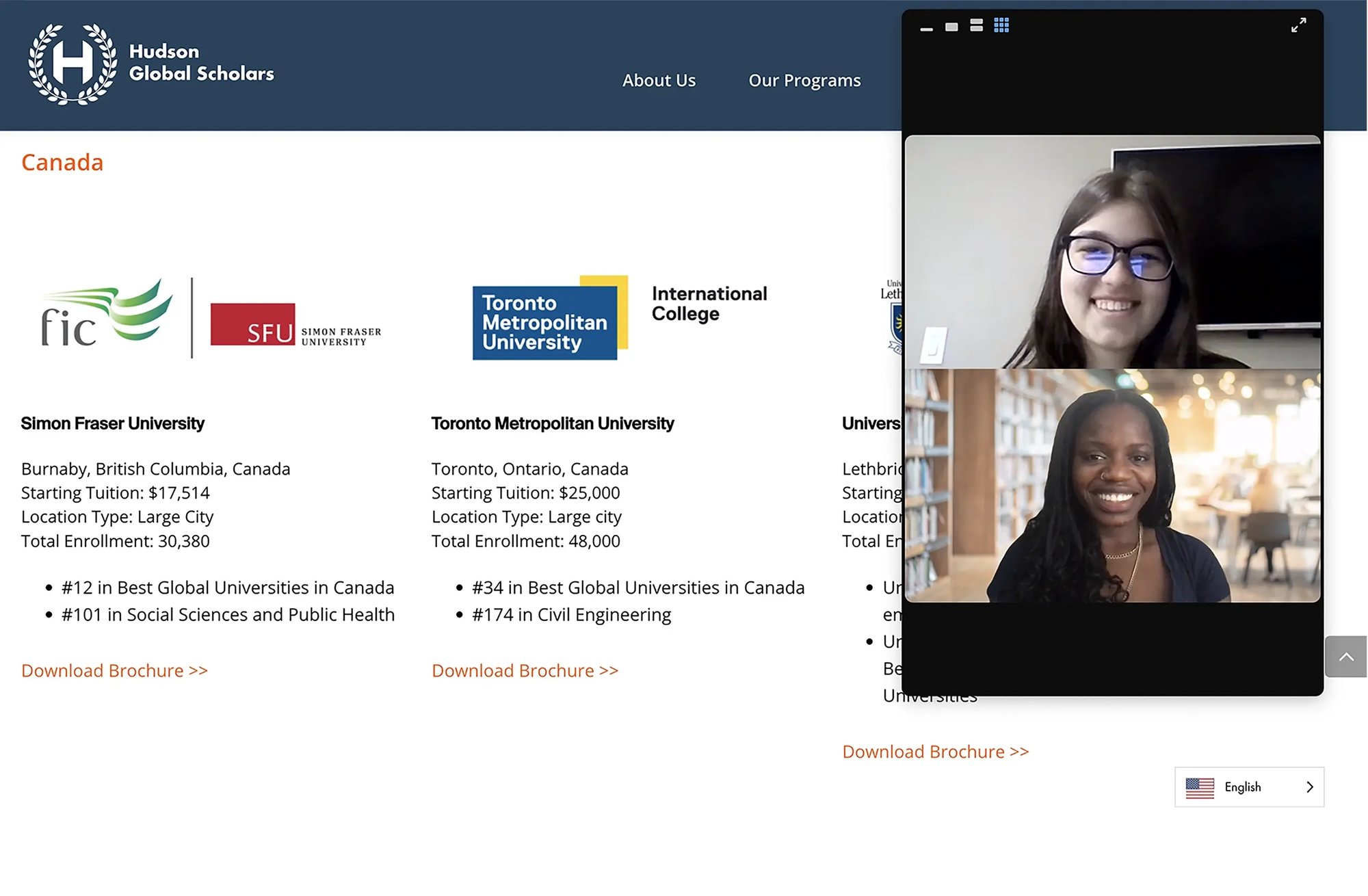1368x896 pixels.
Task: Open the English language selector chevron
Action: 1309,787
